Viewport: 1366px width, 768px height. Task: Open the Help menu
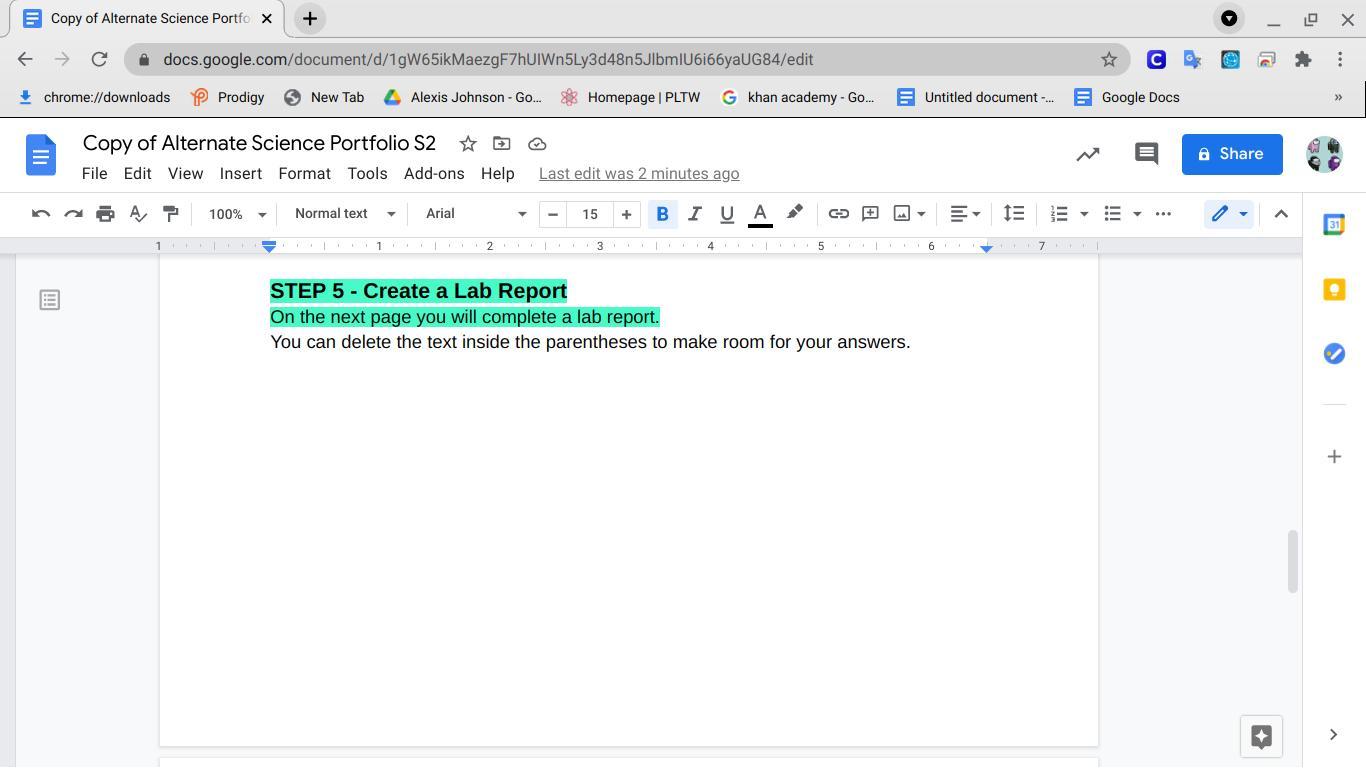click(x=497, y=173)
